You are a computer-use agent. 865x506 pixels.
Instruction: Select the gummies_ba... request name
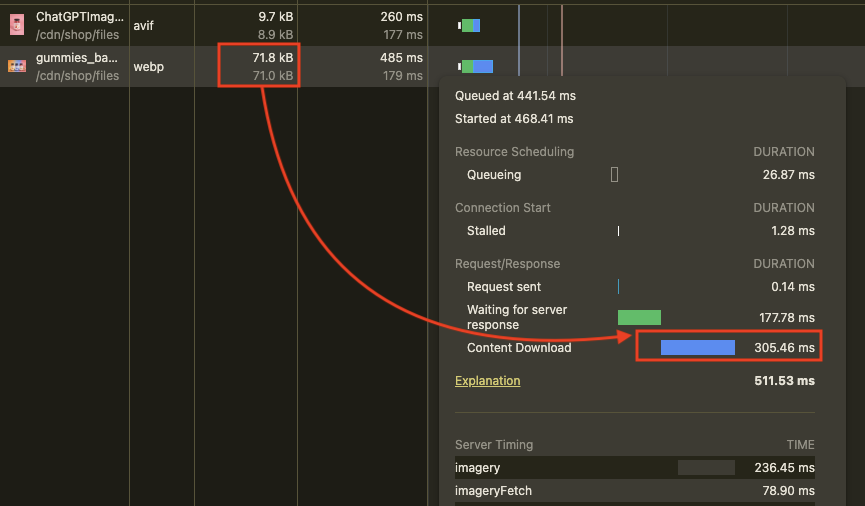(x=76, y=58)
